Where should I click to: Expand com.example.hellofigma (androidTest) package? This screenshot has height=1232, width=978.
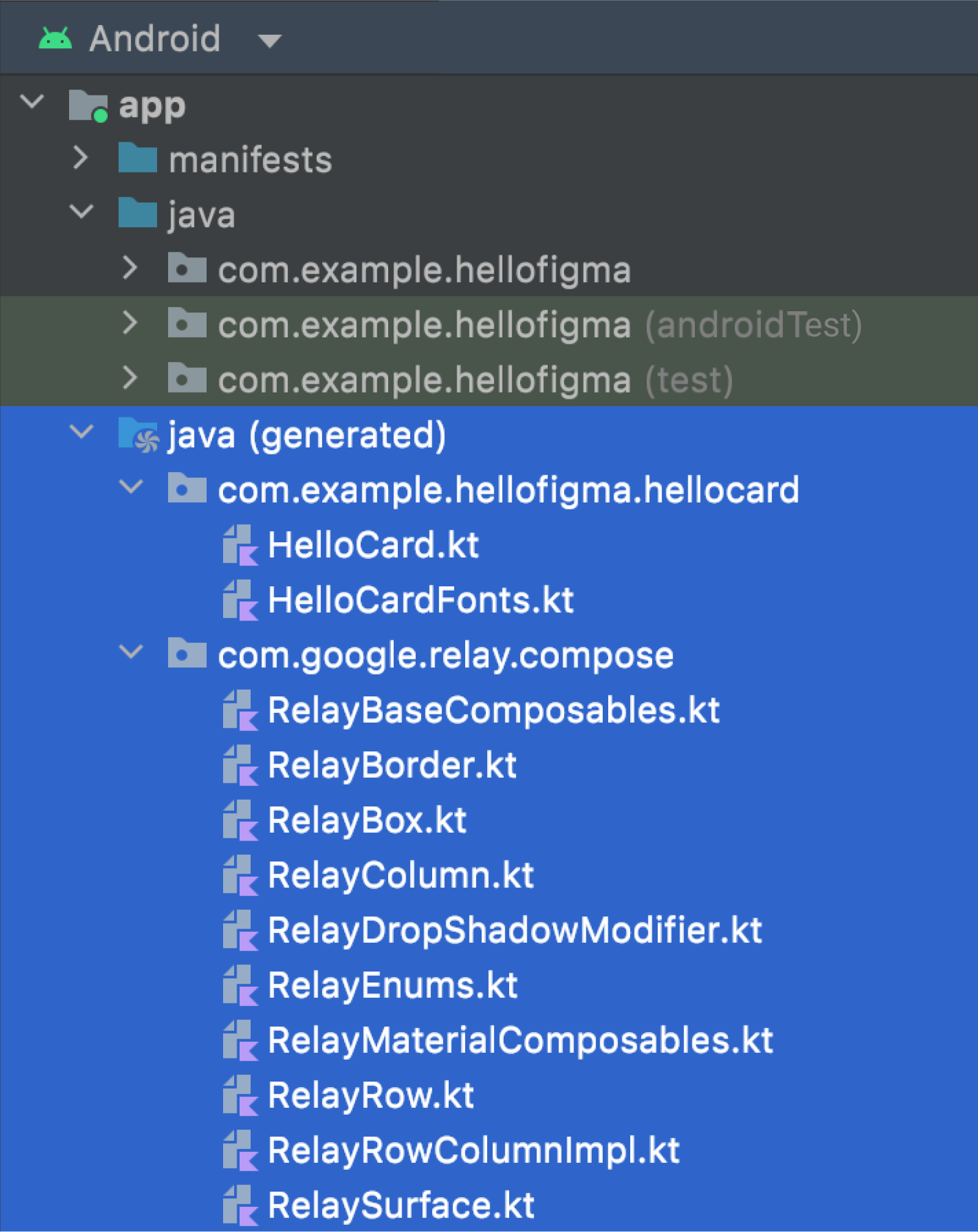tap(130, 322)
